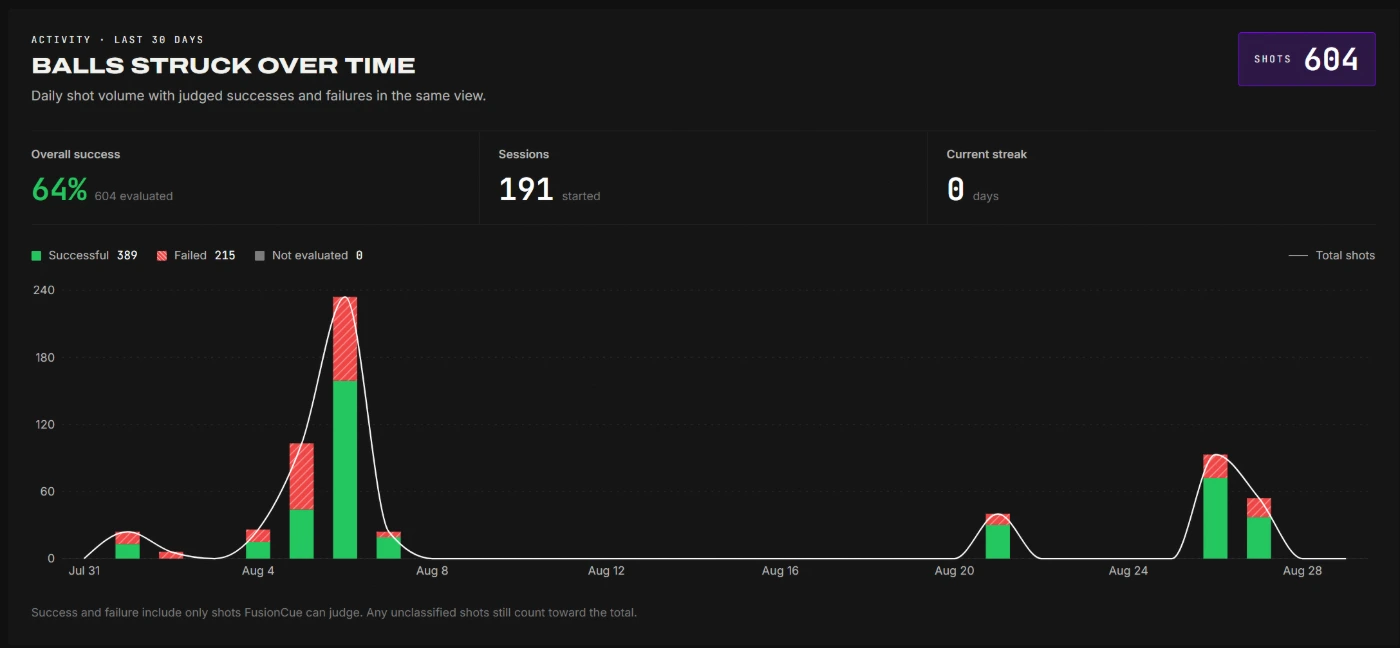This screenshot has width=1400, height=648.
Task: Click the FusionCue footnote text
Action: (334, 612)
